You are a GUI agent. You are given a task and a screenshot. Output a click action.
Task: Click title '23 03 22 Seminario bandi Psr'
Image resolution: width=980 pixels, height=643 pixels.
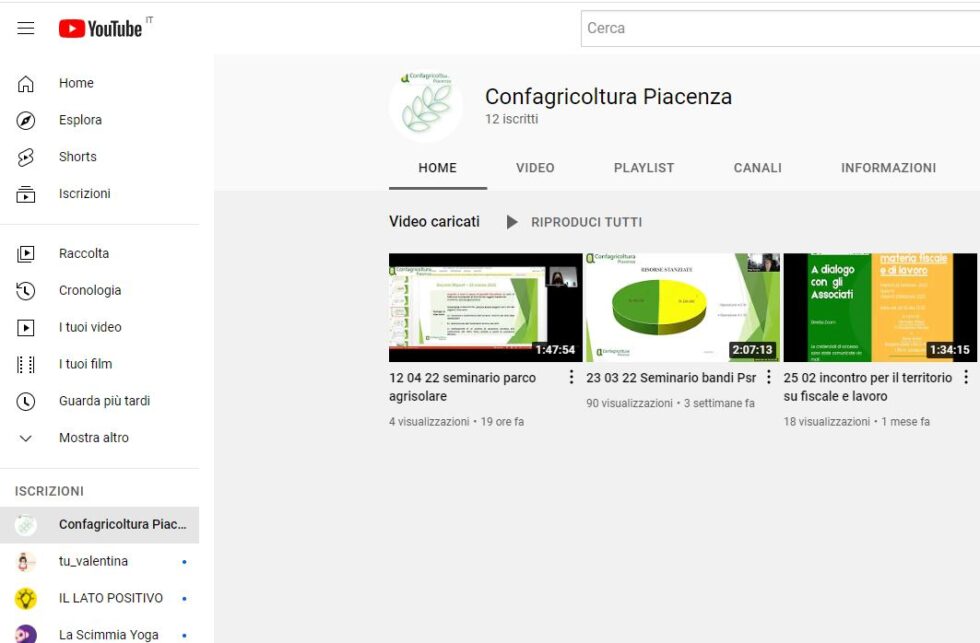tap(671, 378)
